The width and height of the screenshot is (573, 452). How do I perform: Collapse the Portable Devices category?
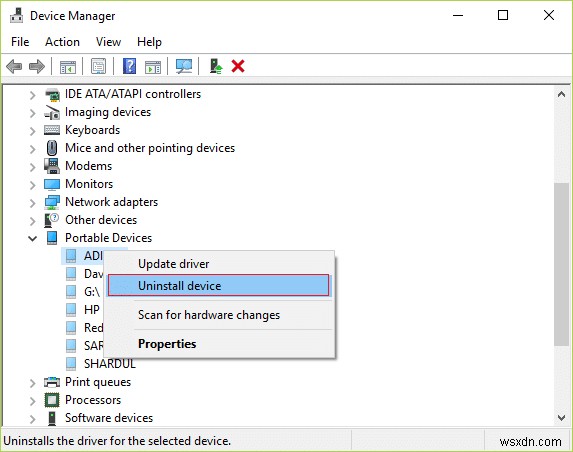tap(33, 239)
